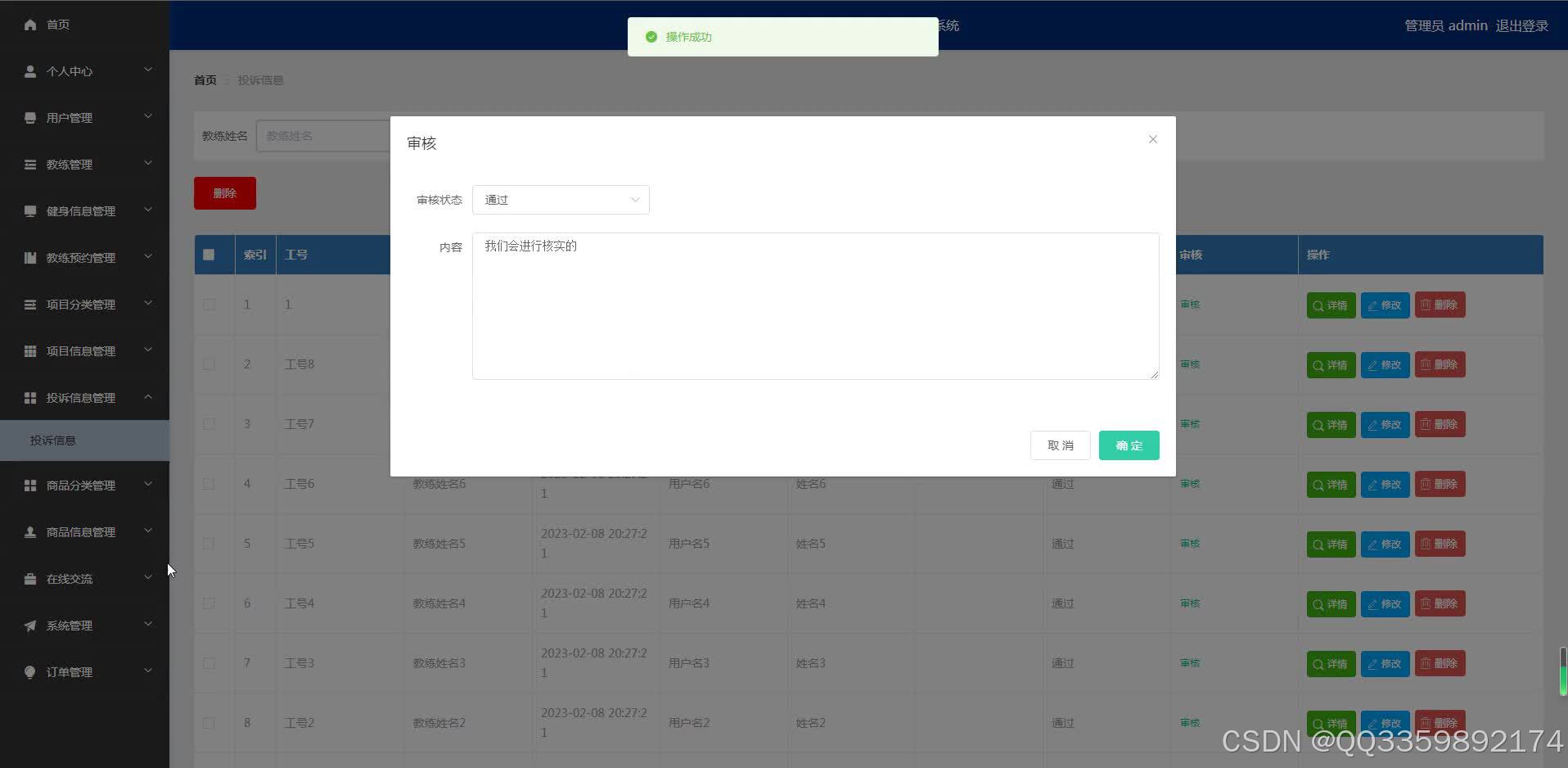Check the checkbox for row 1
The image size is (1568, 768).
(x=209, y=305)
